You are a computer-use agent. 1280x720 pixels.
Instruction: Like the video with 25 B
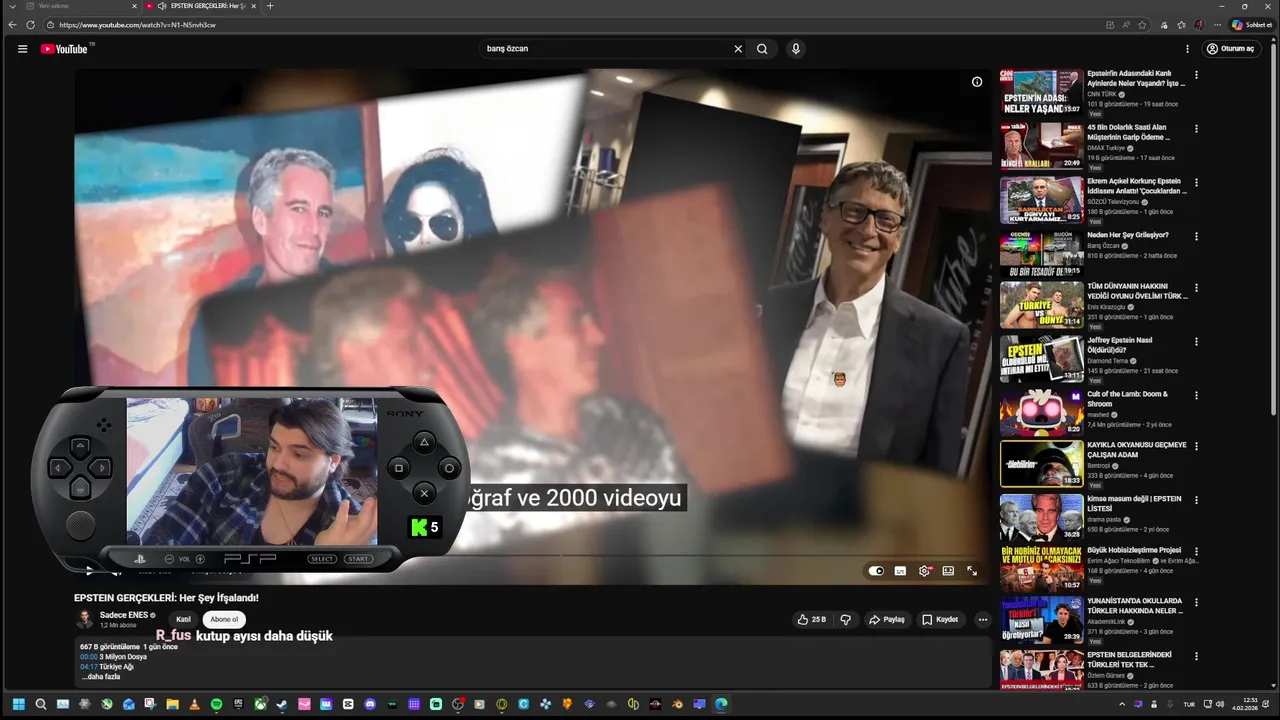coord(812,620)
